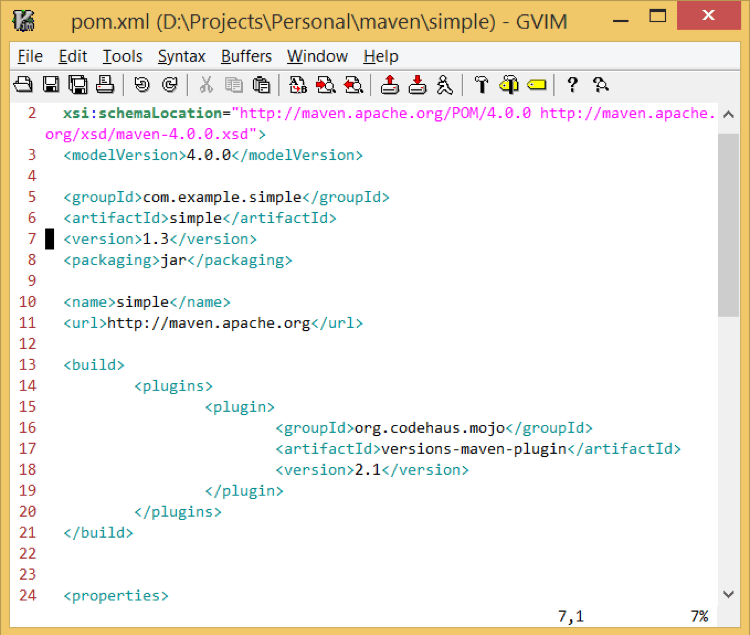Screen dimensions: 750x635
Task: Open Find and Replace icon
Action: [298, 85]
